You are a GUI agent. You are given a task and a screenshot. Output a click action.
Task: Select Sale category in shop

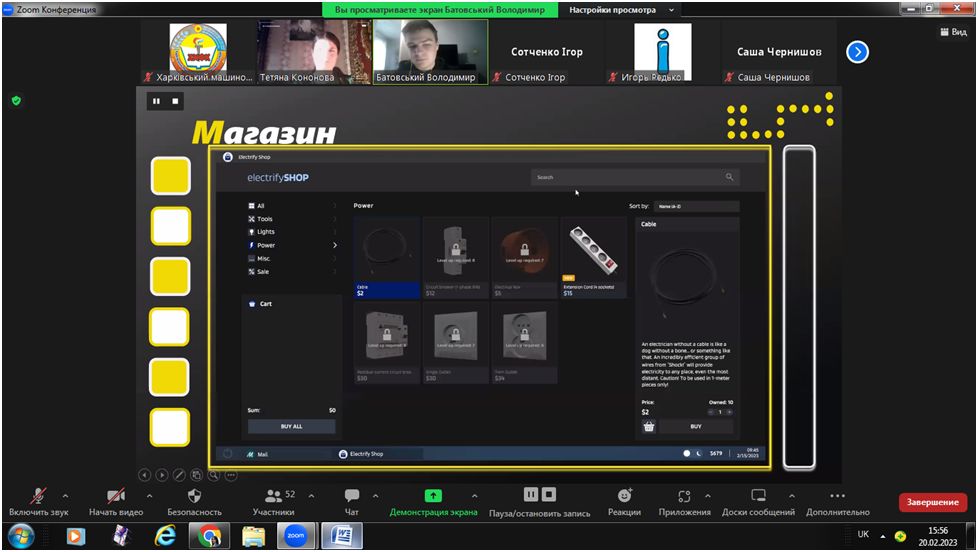(x=292, y=271)
